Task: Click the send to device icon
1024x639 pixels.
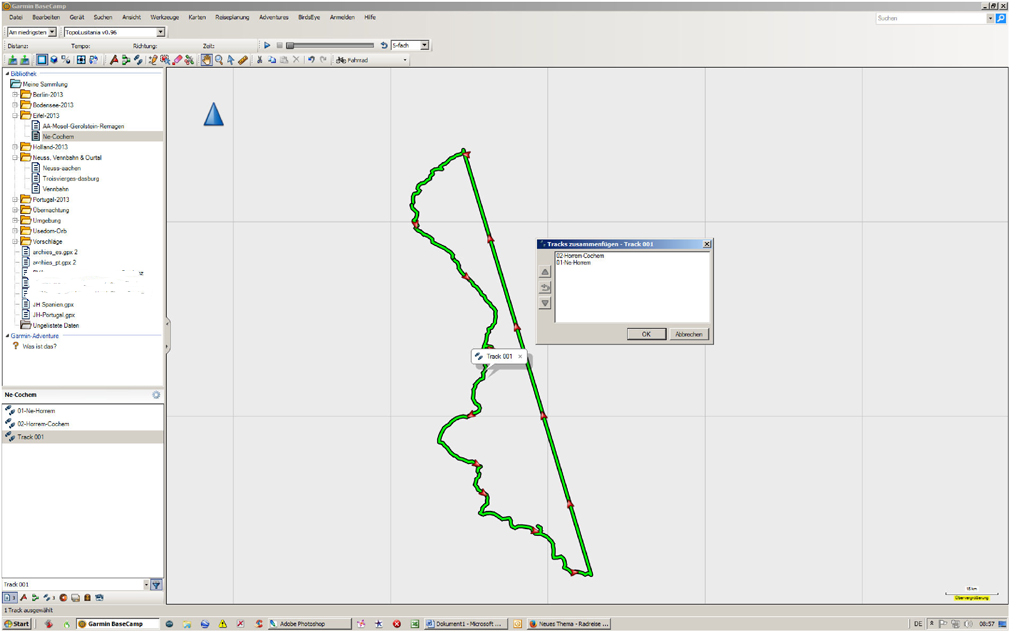Action: click(12, 60)
